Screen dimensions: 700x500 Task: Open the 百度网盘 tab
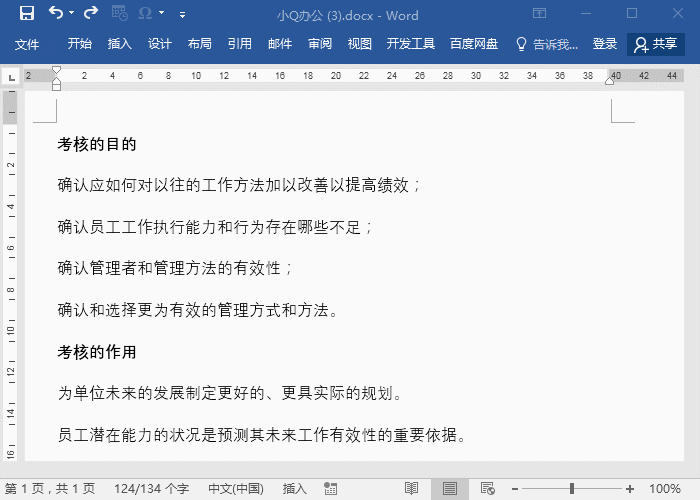tap(474, 44)
